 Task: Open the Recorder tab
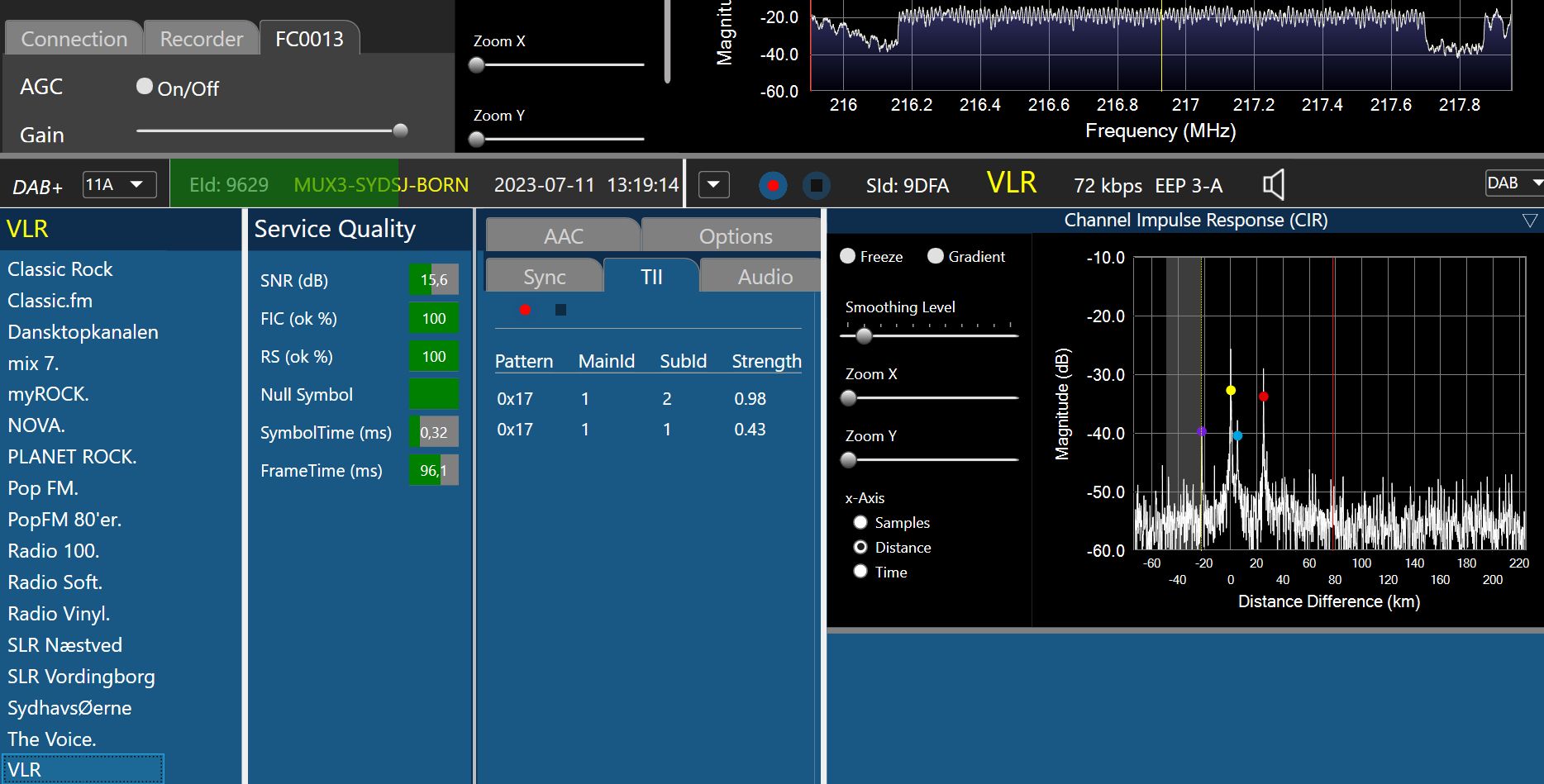201,39
